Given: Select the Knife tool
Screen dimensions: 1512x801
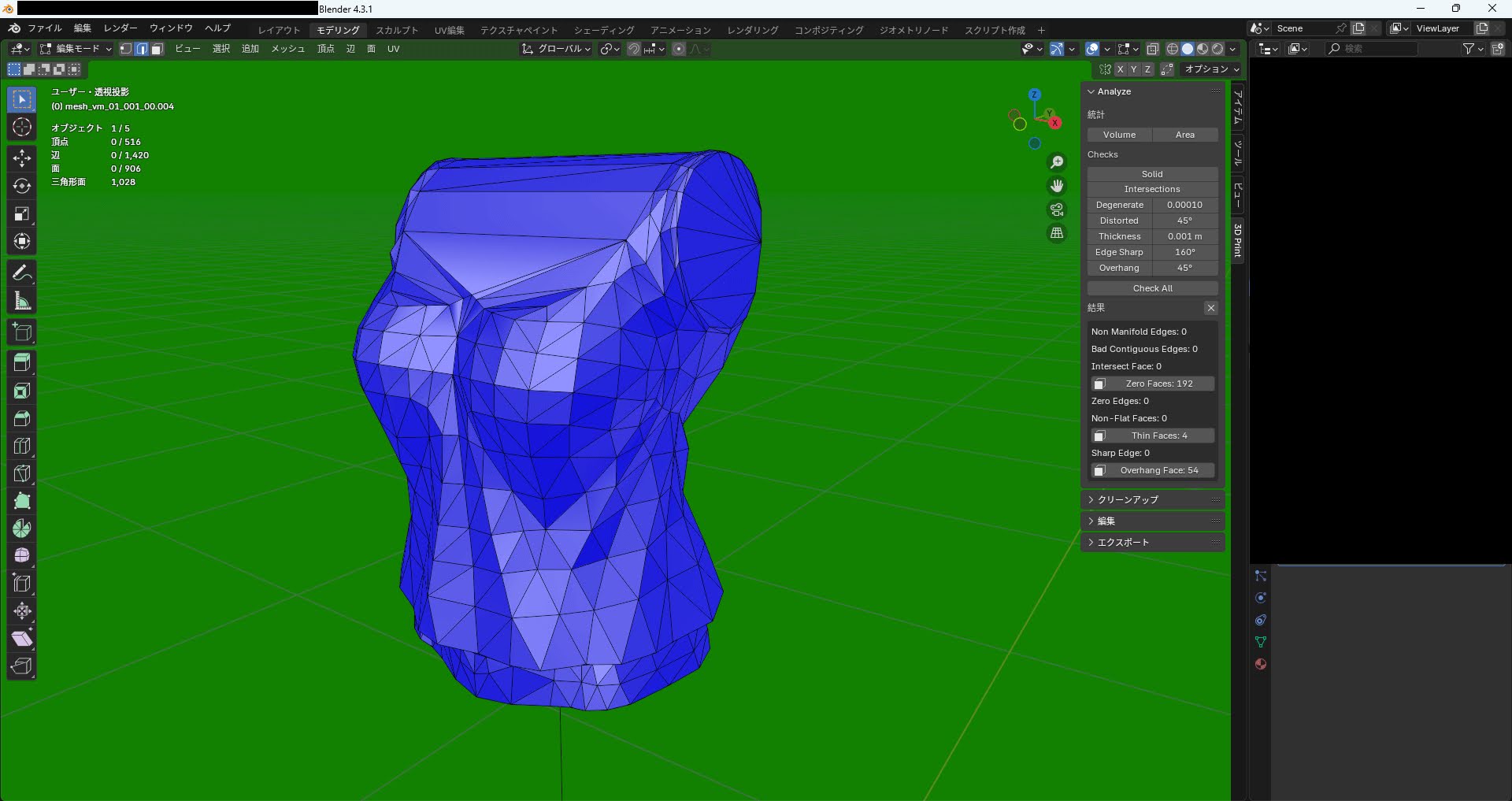Looking at the screenshot, I should tap(22, 473).
